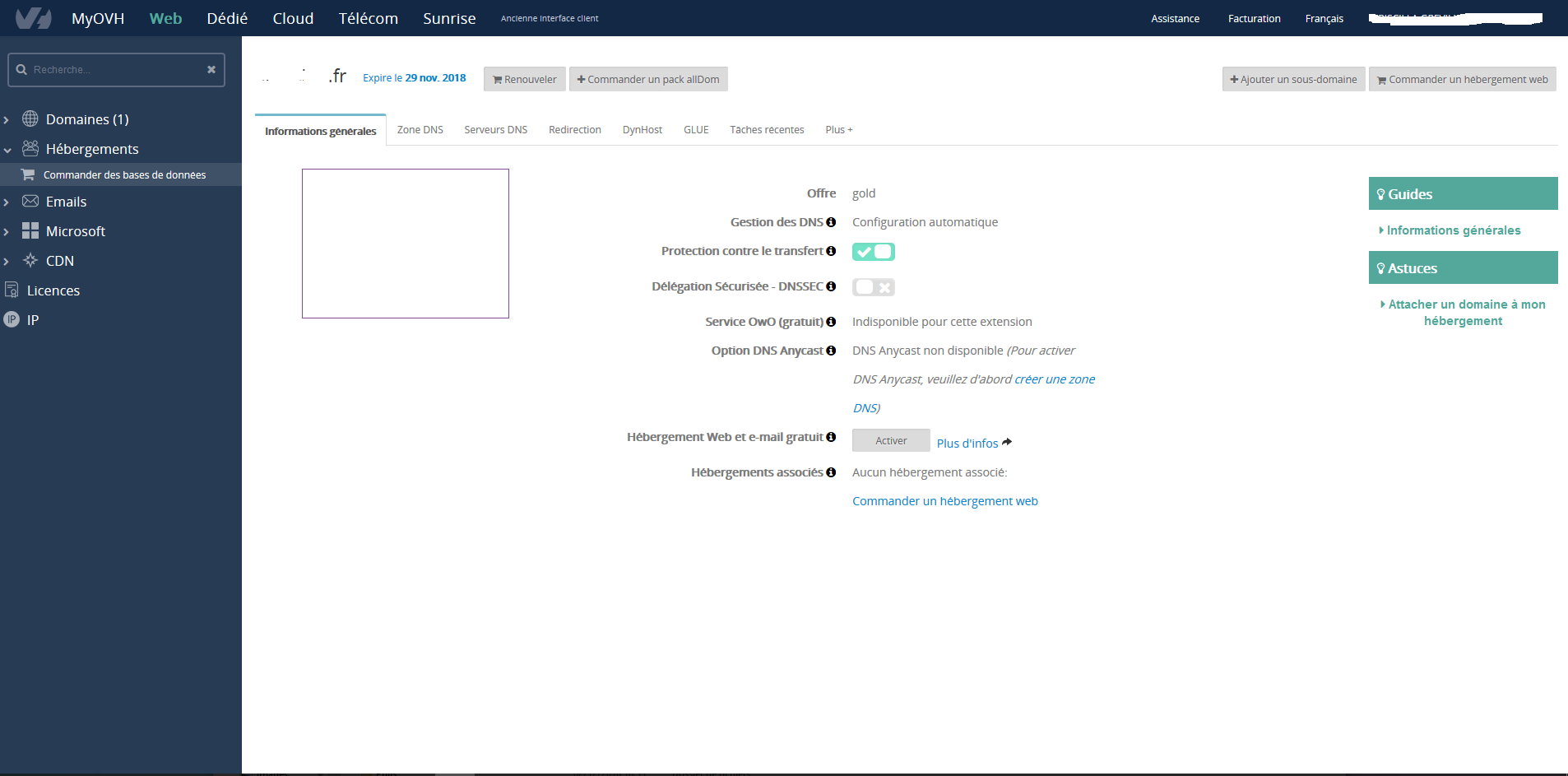Switch to the Serveurs DNS tab
The width and height of the screenshot is (1568, 776).
[x=495, y=130]
